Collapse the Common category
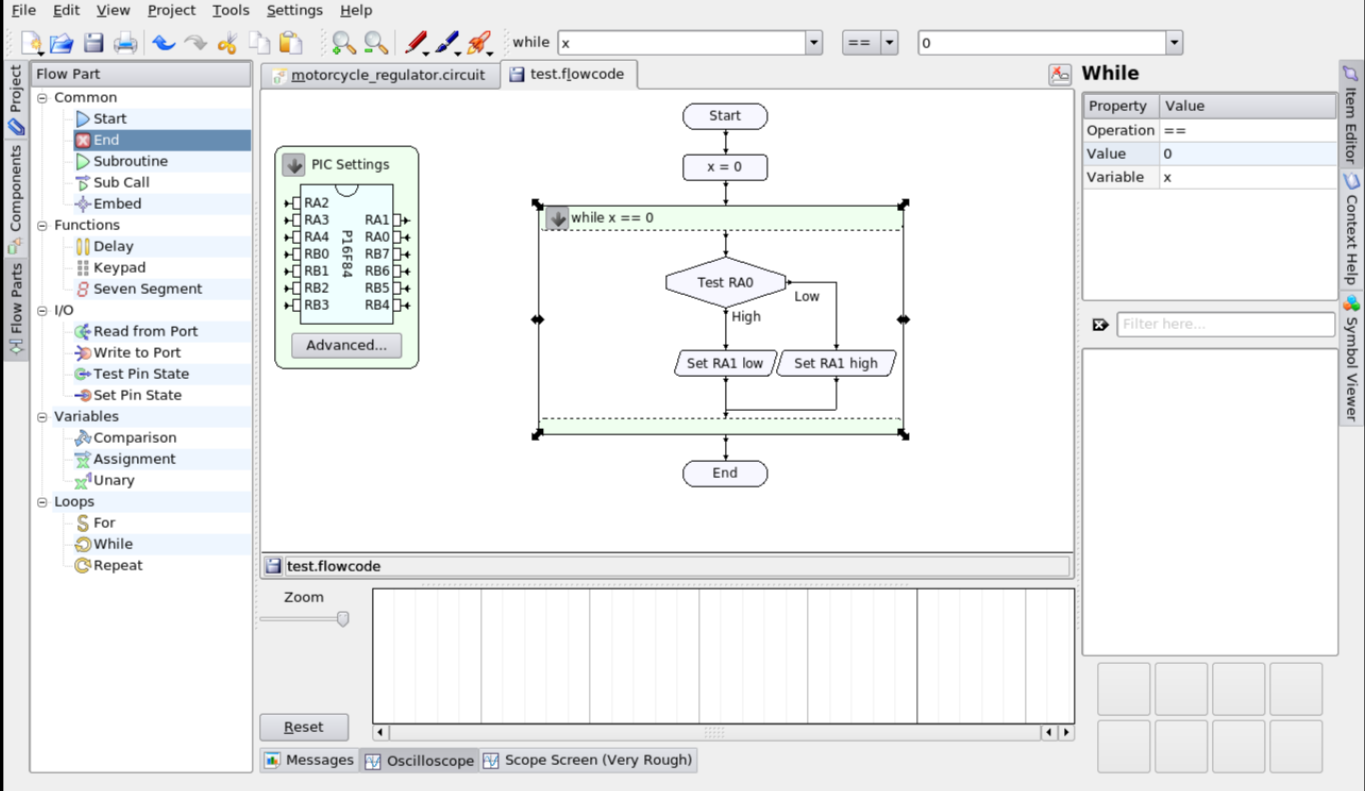This screenshot has width=1365, height=791. coord(42,98)
